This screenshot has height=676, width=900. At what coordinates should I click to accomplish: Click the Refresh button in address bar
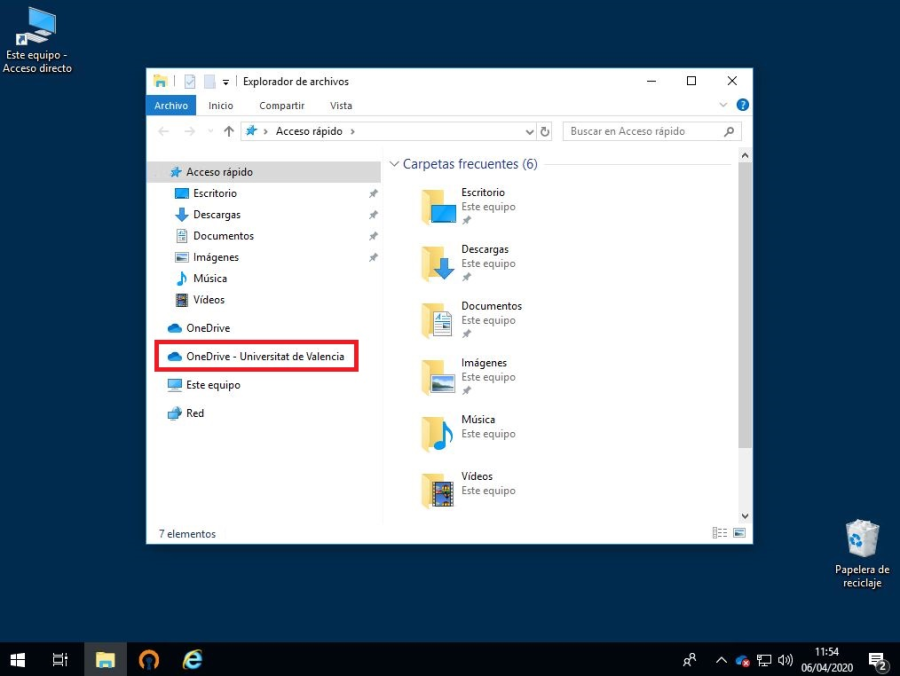click(545, 132)
